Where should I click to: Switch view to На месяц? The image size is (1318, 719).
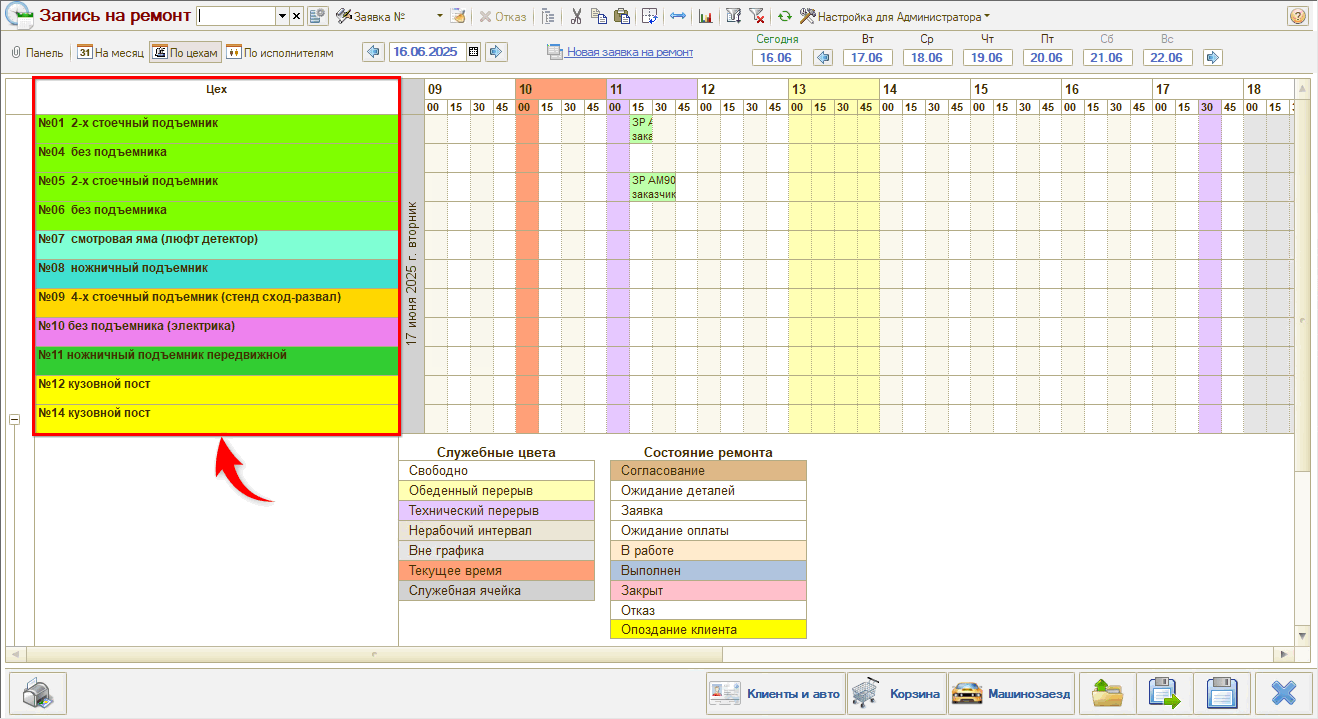(111, 52)
